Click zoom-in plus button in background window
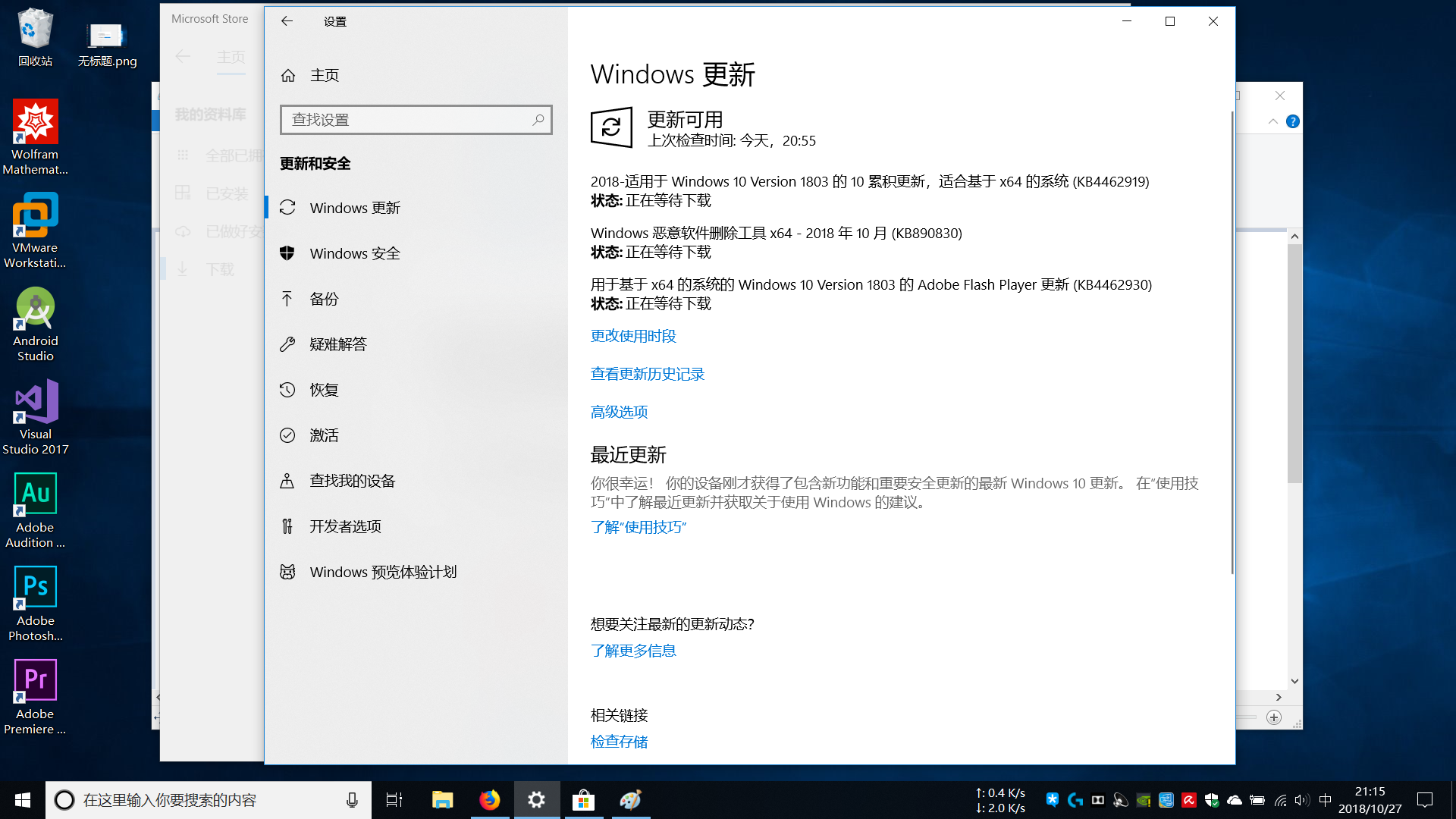The image size is (1456, 819). [x=1274, y=717]
